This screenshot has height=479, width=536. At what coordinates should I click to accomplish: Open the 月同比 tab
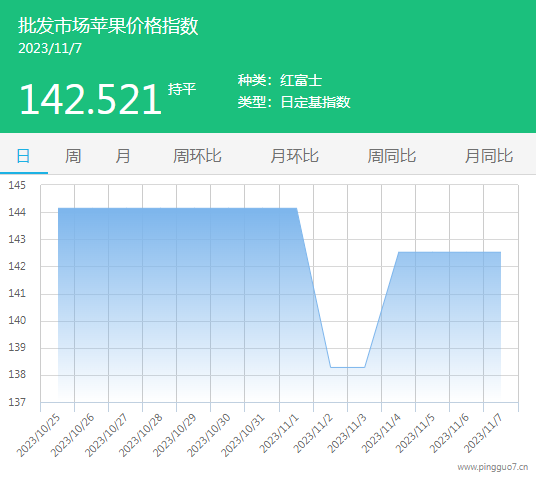(488, 156)
